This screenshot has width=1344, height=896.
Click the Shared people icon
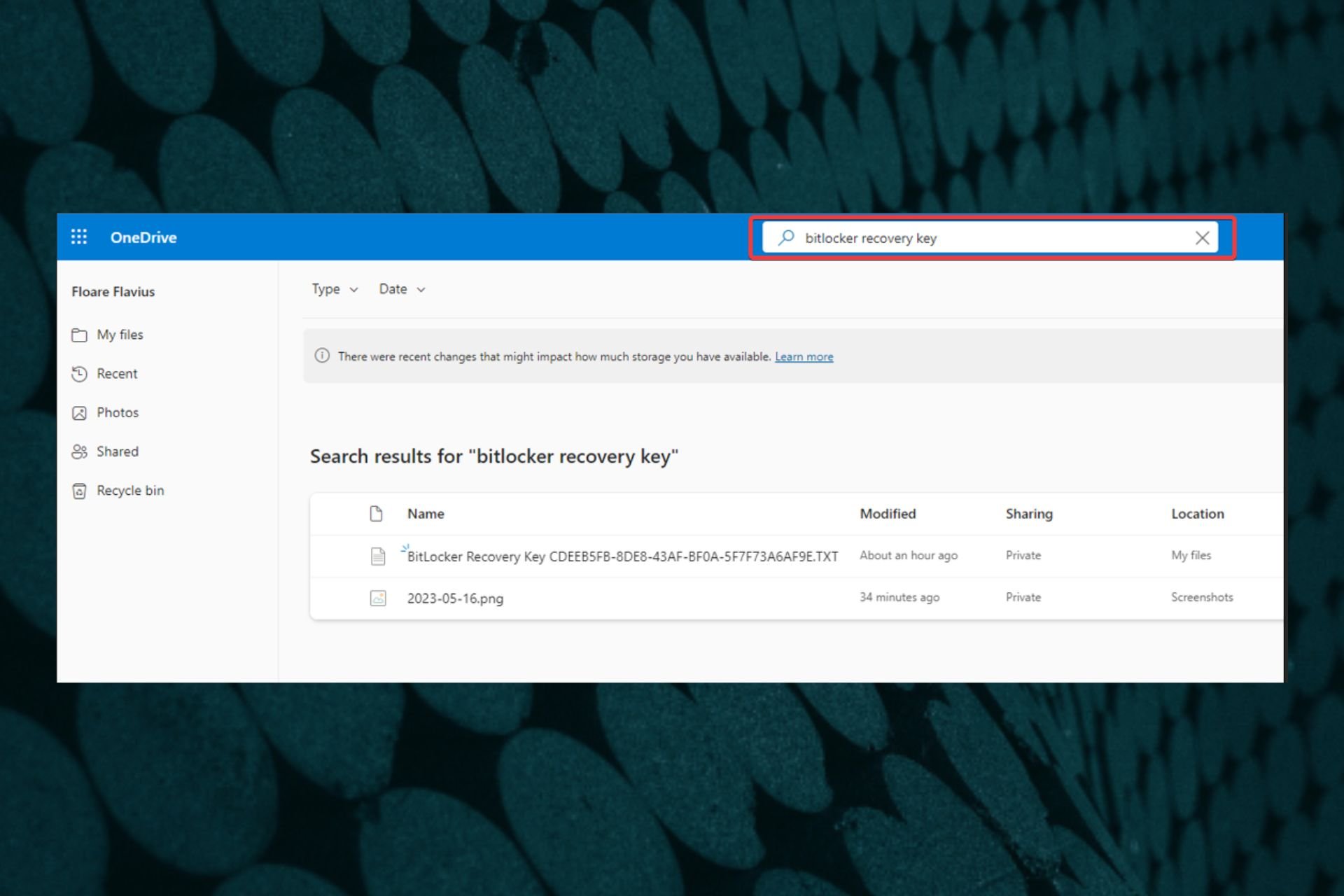coord(79,451)
